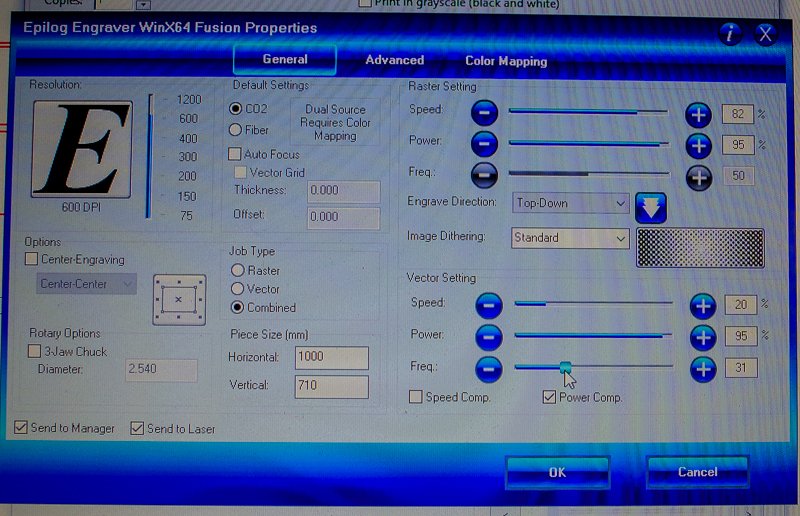Viewport: 800px width, 516px height.
Task: Select Vector job type
Action: pos(237,289)
